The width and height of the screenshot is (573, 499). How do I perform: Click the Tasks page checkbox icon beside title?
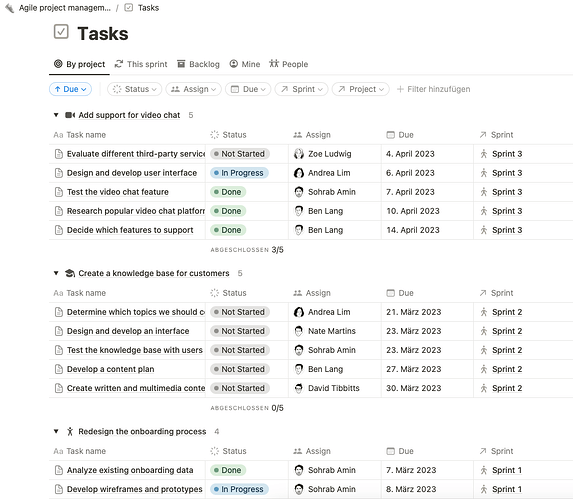click(61, 32)
